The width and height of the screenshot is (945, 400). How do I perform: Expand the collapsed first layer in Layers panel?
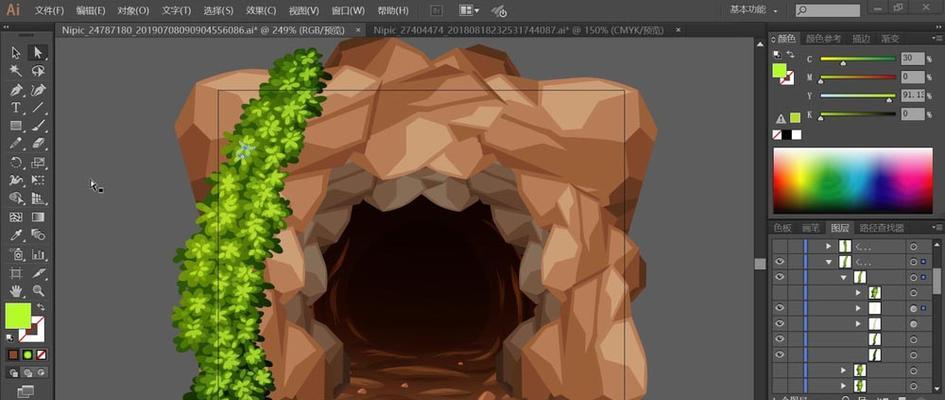point(828,245)
